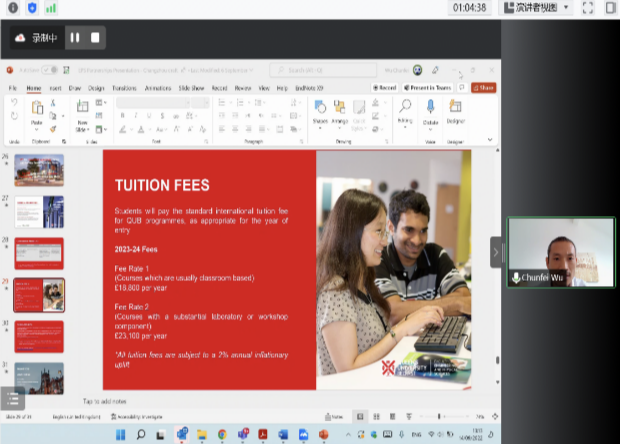The width and height of the screenshot is (620, 444).
Task: Toggle the Notes pane button
Action: click(335, 416)
